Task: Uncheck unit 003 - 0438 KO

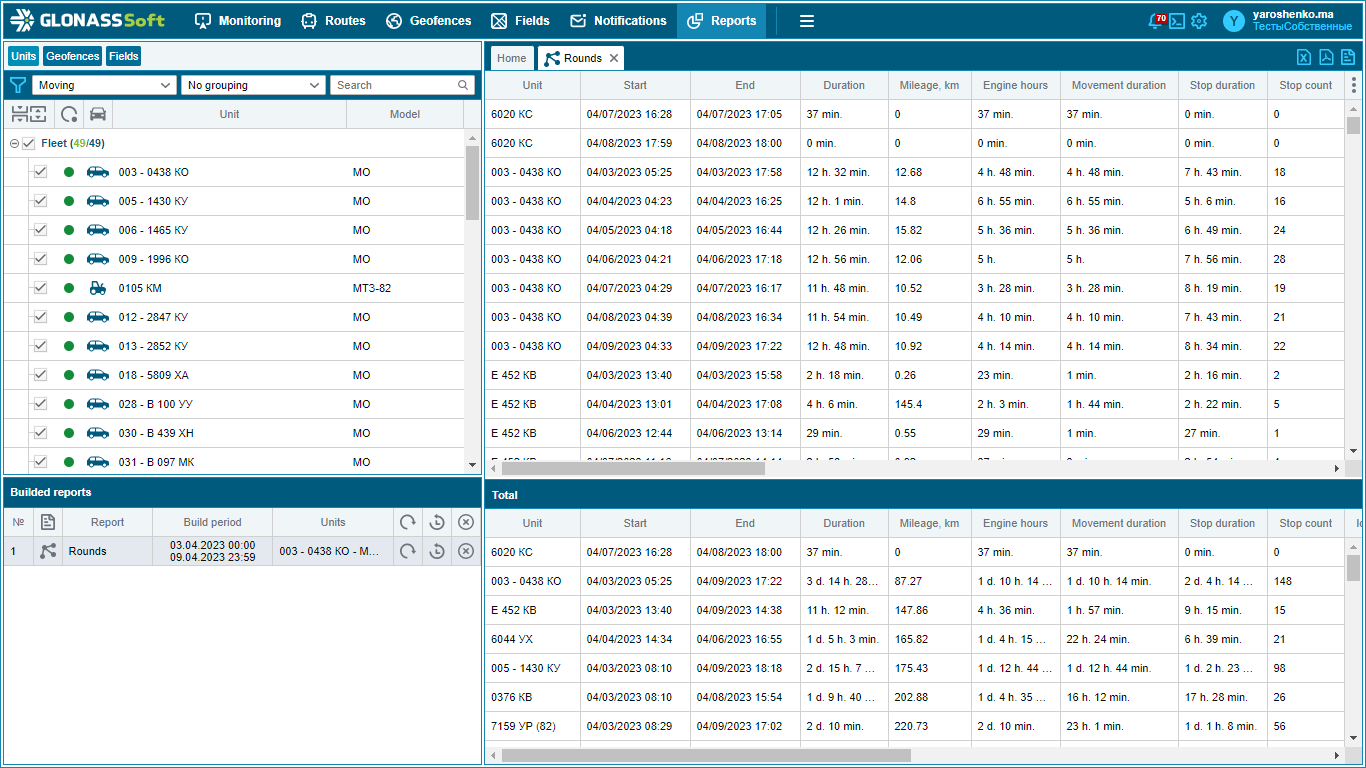Action: point(40,172)
